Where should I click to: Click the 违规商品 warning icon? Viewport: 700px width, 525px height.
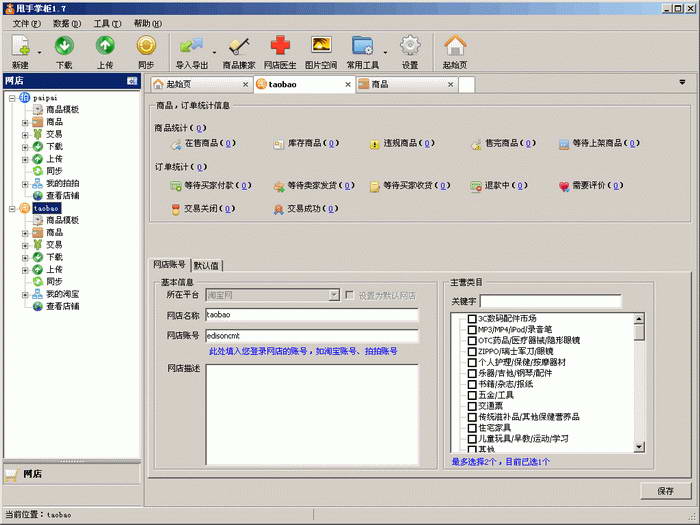[374, 144]
